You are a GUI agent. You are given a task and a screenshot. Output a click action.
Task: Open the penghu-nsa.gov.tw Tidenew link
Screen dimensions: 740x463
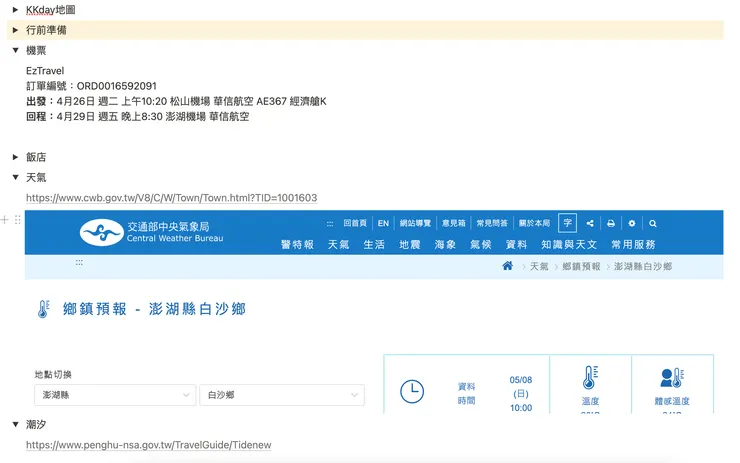pos(149,445)
